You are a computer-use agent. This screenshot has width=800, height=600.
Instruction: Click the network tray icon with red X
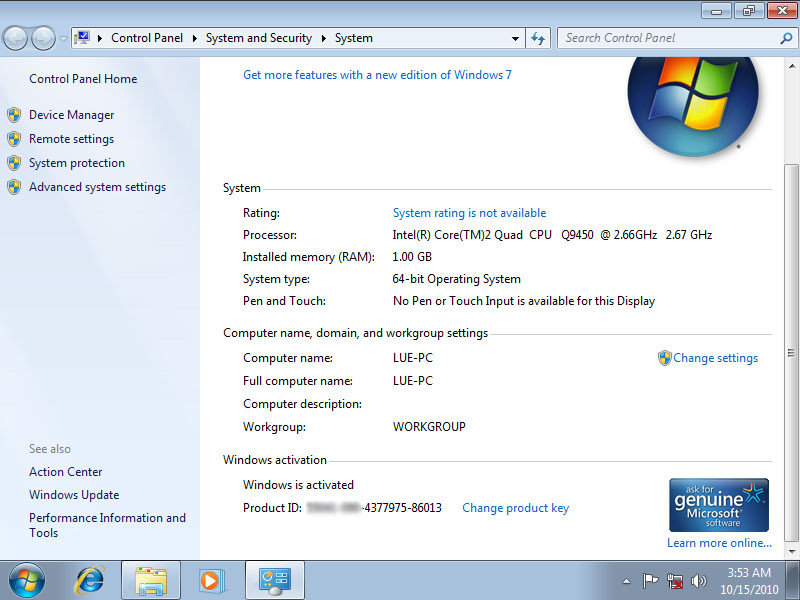pyautogui.click(x=674, y=581)
